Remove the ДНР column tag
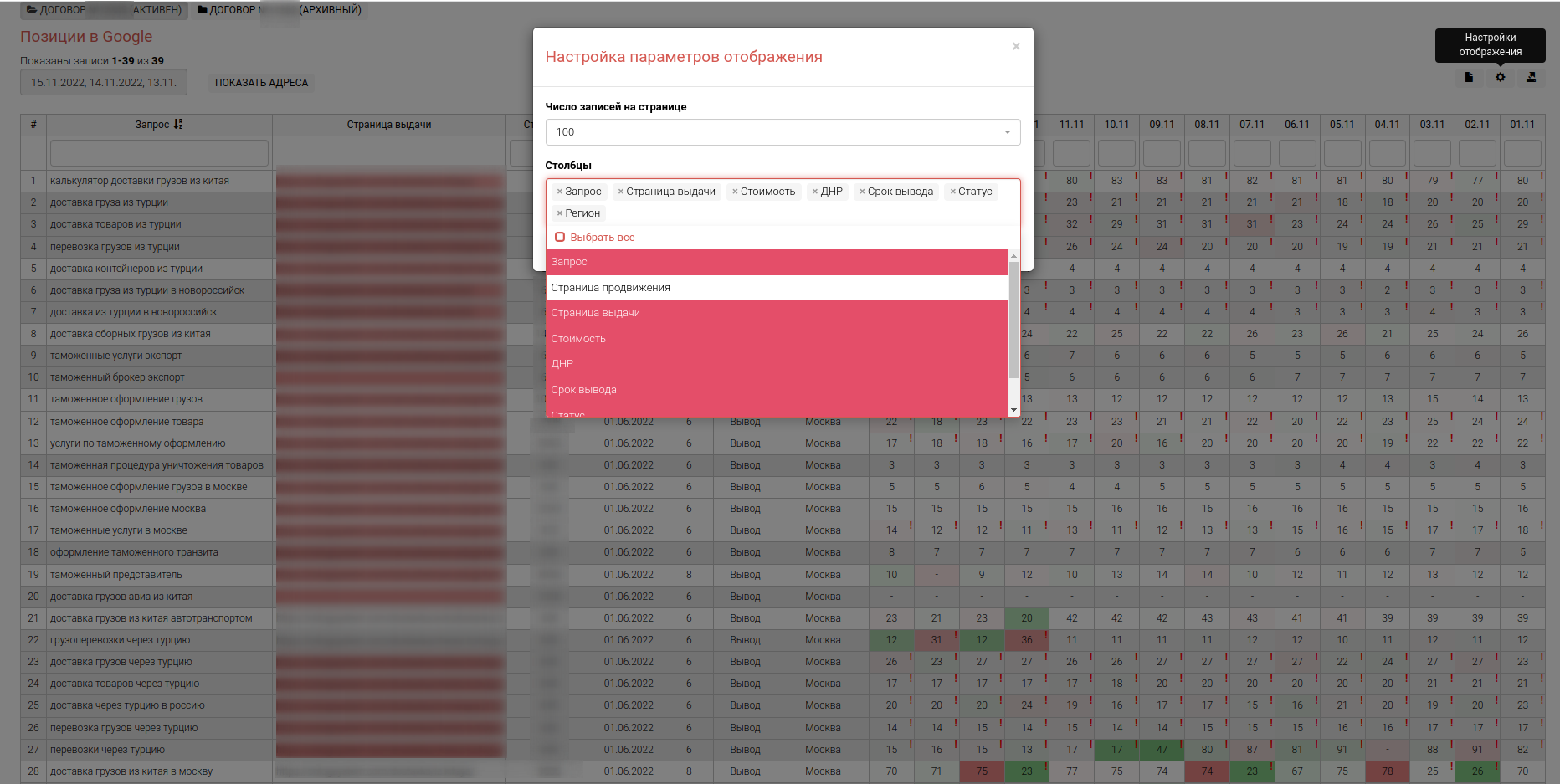This screenshot has height=784, width=1560. (815, 192)
